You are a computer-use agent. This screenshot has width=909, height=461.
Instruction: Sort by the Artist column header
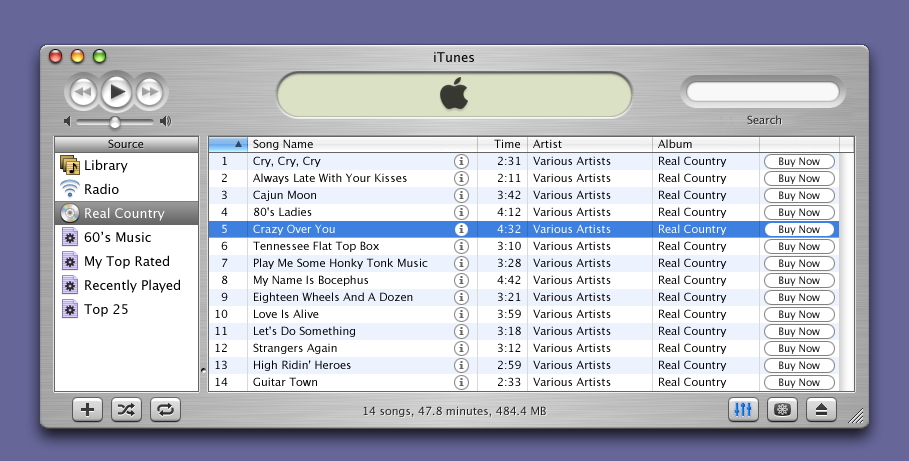(x=590, y=144)
